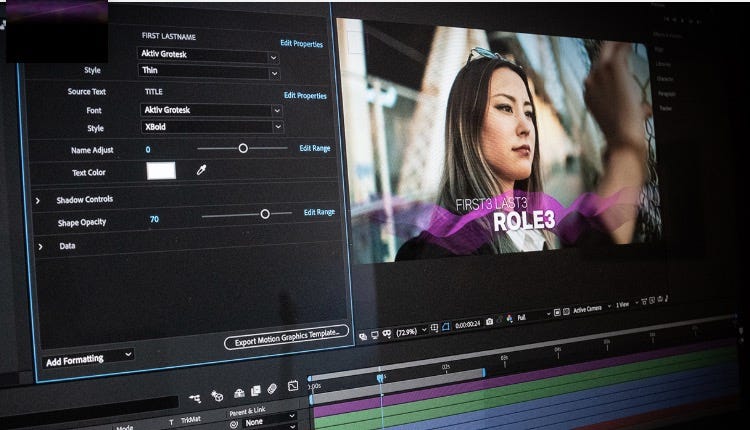The width and height of the screenshot is (750, 430).
Task: Click the Mode column header
Action: pyautogui.click(x=125, y=427)
